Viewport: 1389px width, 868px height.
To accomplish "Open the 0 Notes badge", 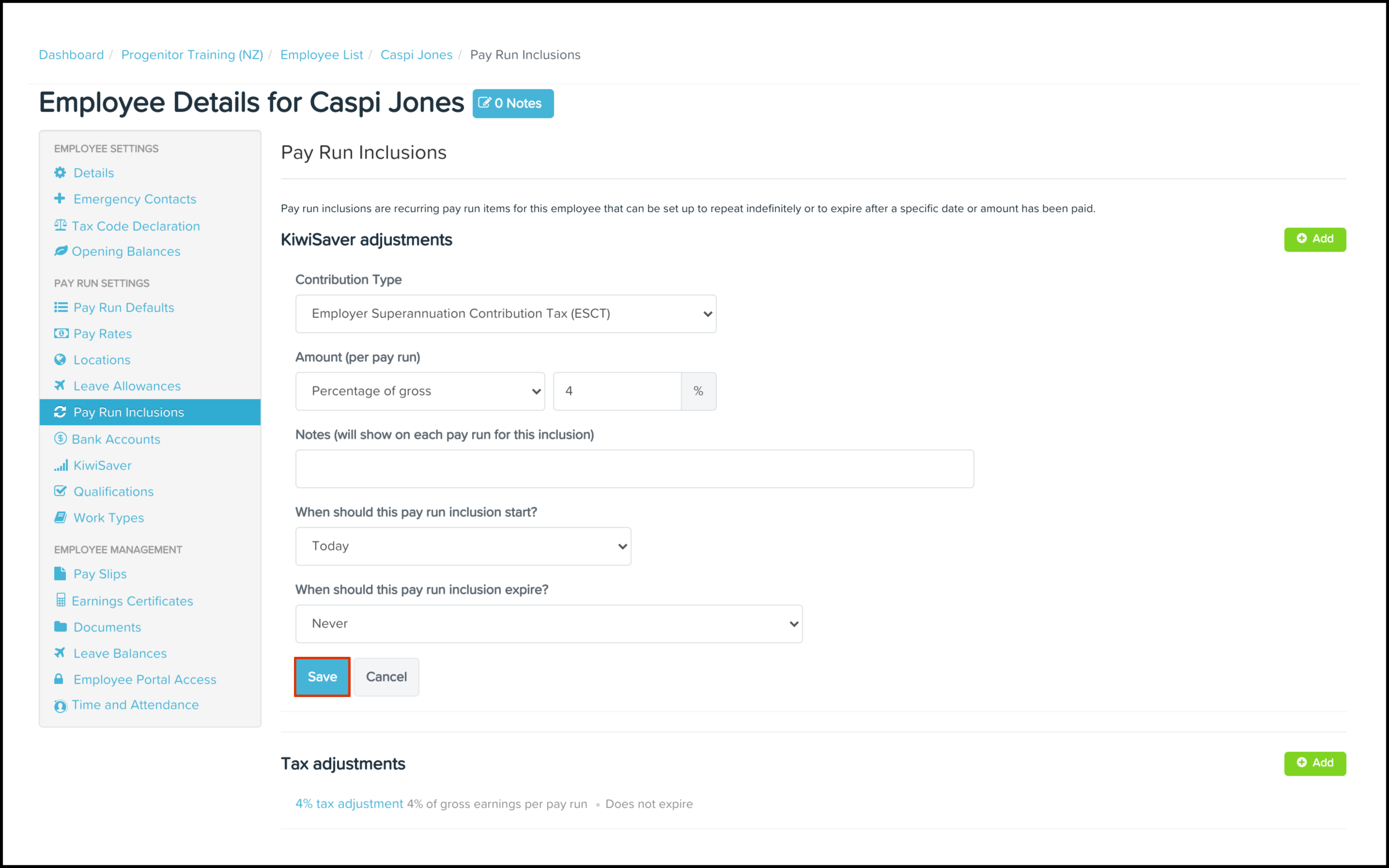I will 512,103.
